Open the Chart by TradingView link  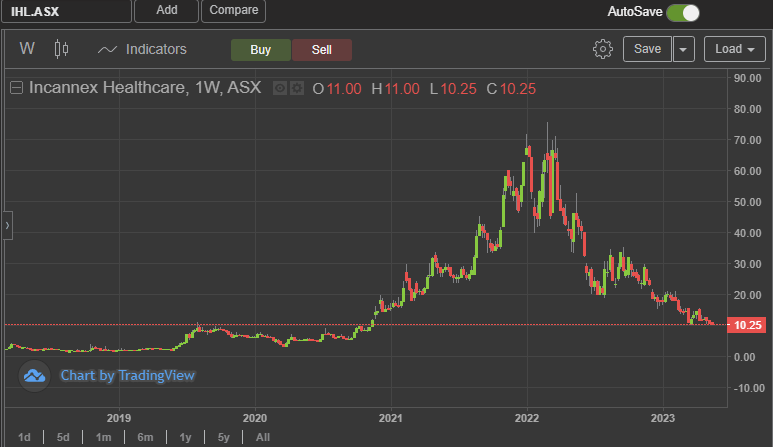click(128, 376)
